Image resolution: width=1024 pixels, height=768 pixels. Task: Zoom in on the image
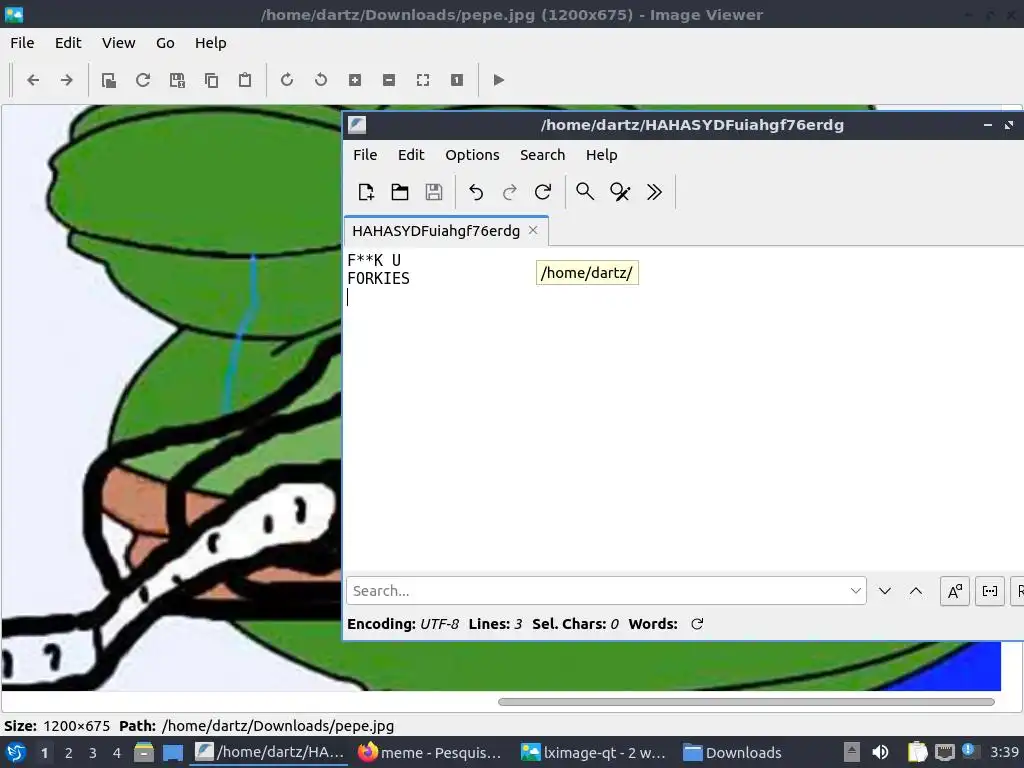(355, 80)
